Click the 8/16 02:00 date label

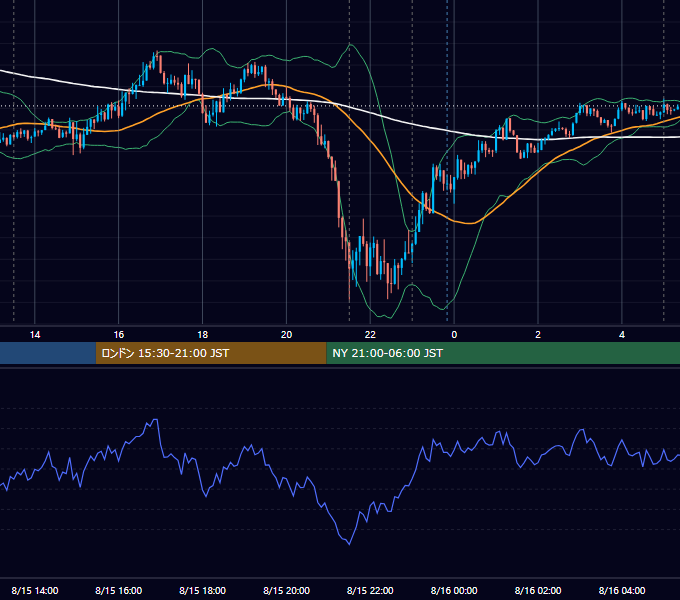click(538, 590)
